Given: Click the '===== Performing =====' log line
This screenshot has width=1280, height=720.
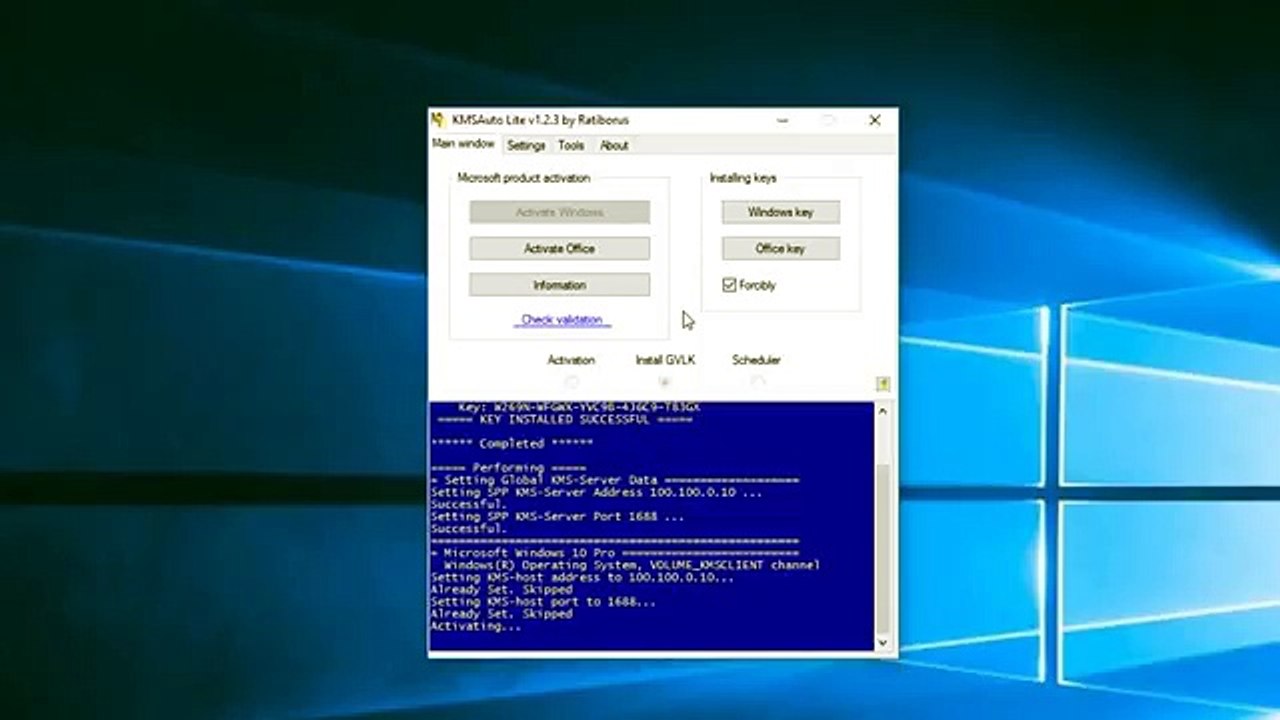Looking at the screenshot, I should 509,468.
